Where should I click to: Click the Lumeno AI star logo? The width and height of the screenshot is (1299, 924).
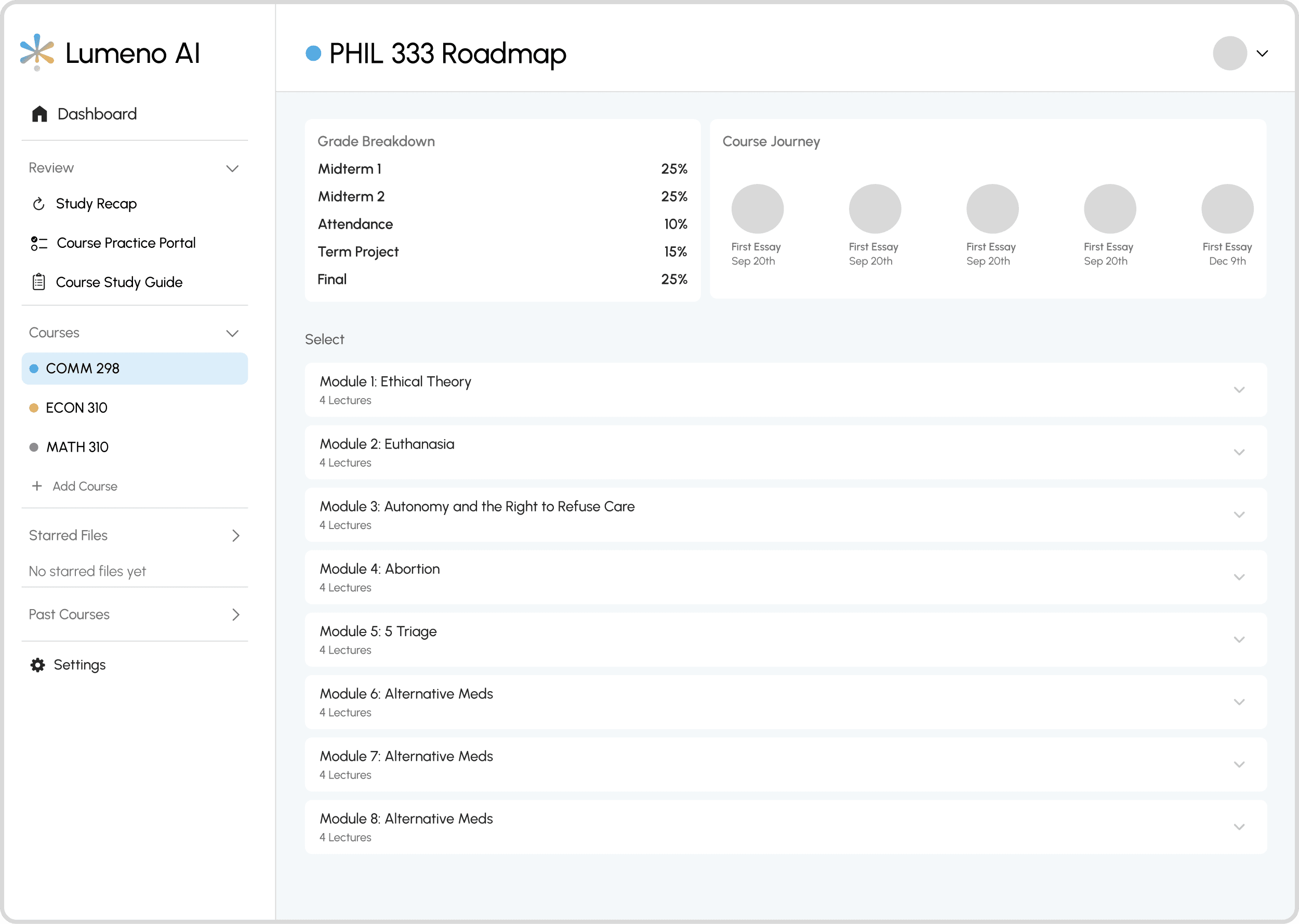pos(37,52)
